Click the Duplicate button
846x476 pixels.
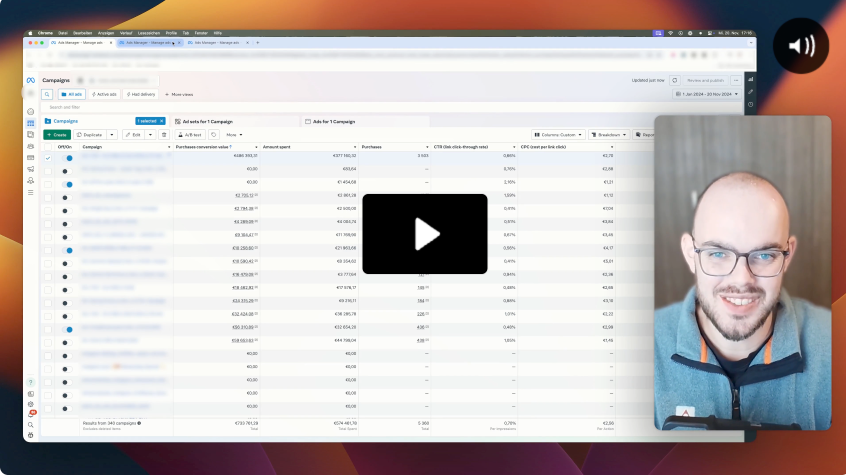[x=90, y=135]
